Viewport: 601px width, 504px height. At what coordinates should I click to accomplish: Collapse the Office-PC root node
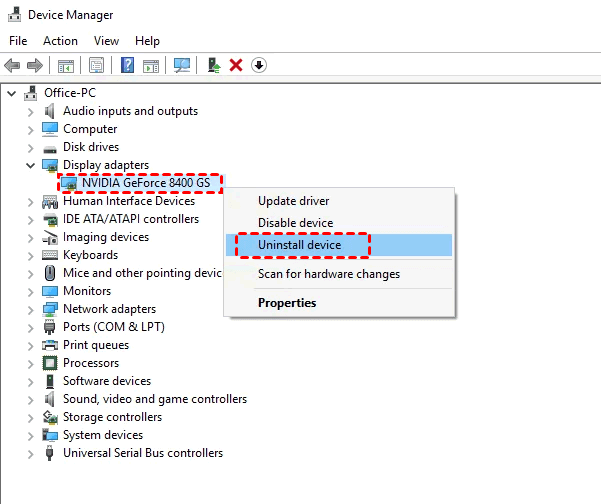point(12,93)
